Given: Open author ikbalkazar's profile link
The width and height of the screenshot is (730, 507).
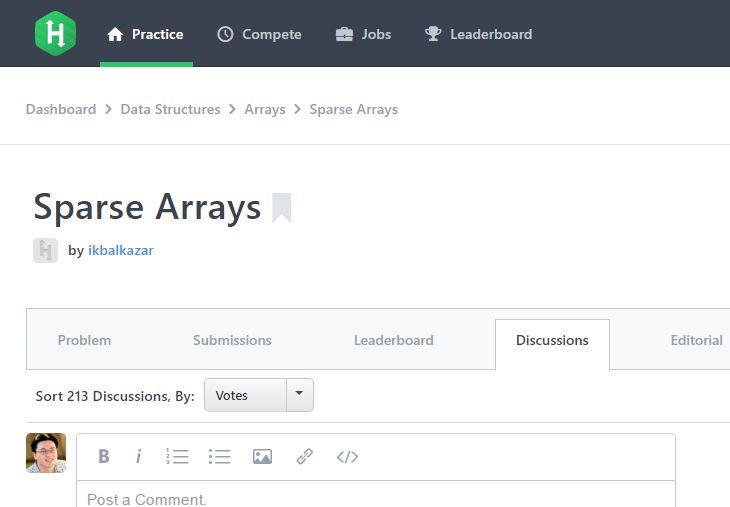Looking at the screenshot, I should tap(121, 250).
